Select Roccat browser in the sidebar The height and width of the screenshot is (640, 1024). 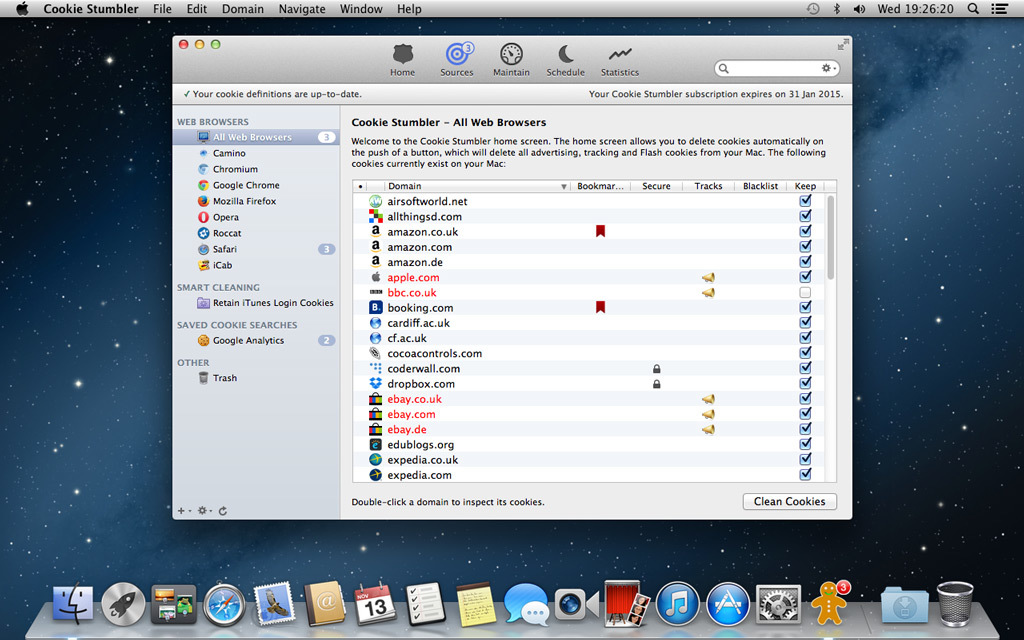click(x=227, y=233)
